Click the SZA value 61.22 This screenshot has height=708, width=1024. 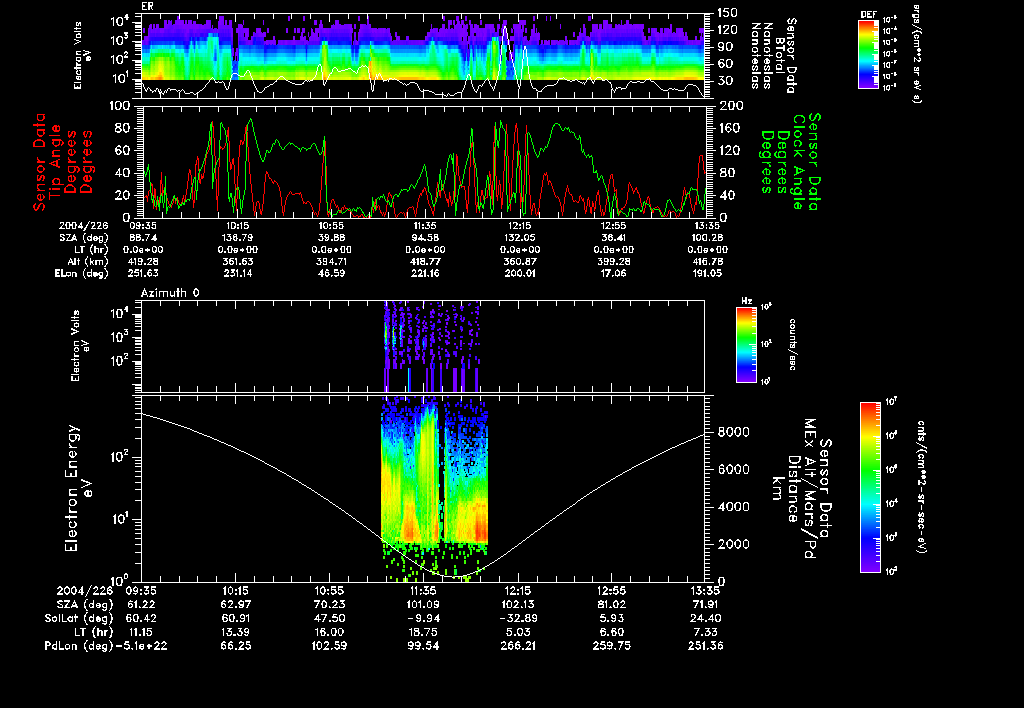tap(140, 604)
